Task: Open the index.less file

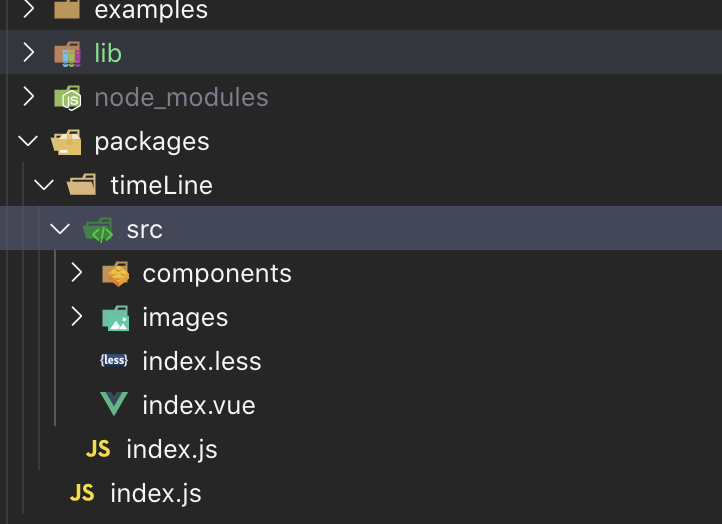Action: pyautogui.click(x=202, y=361)
